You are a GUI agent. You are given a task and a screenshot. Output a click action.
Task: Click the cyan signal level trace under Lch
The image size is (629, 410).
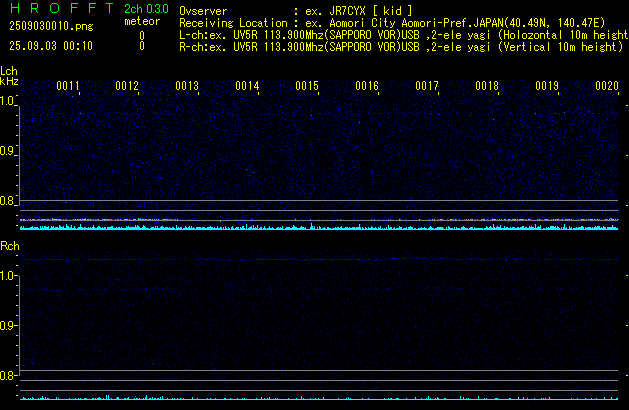pos(319,227)
